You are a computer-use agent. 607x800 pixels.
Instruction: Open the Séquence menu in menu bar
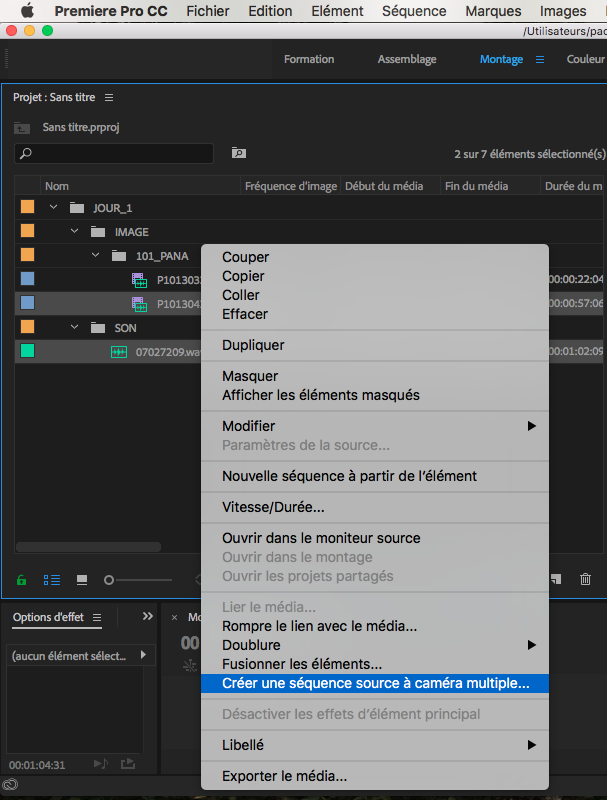414,11
